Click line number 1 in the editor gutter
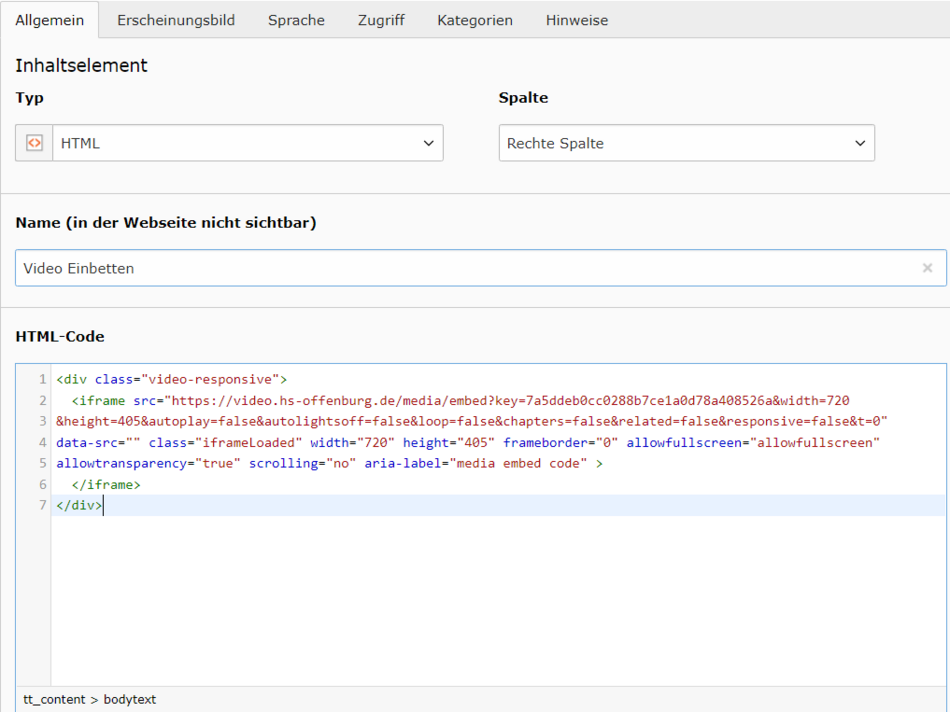The width and height of the screenshot is (950, 712). [42, 379]
